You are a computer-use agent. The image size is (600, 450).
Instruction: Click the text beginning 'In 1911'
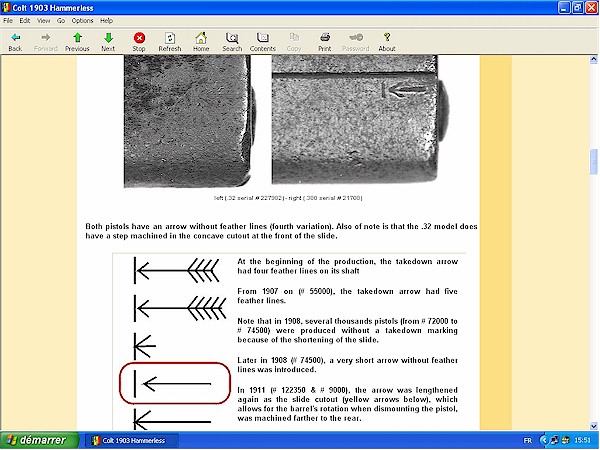point(347,404)
